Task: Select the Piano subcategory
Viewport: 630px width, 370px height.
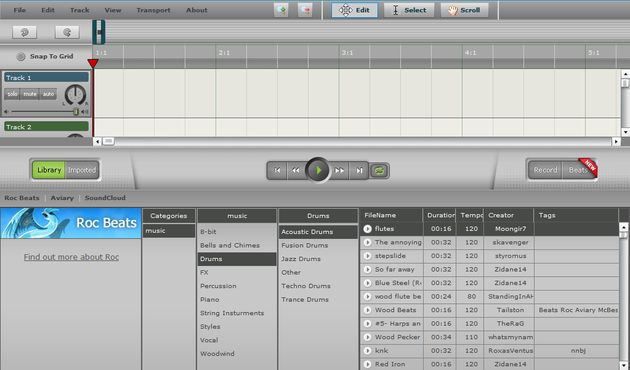Action: 237,299
